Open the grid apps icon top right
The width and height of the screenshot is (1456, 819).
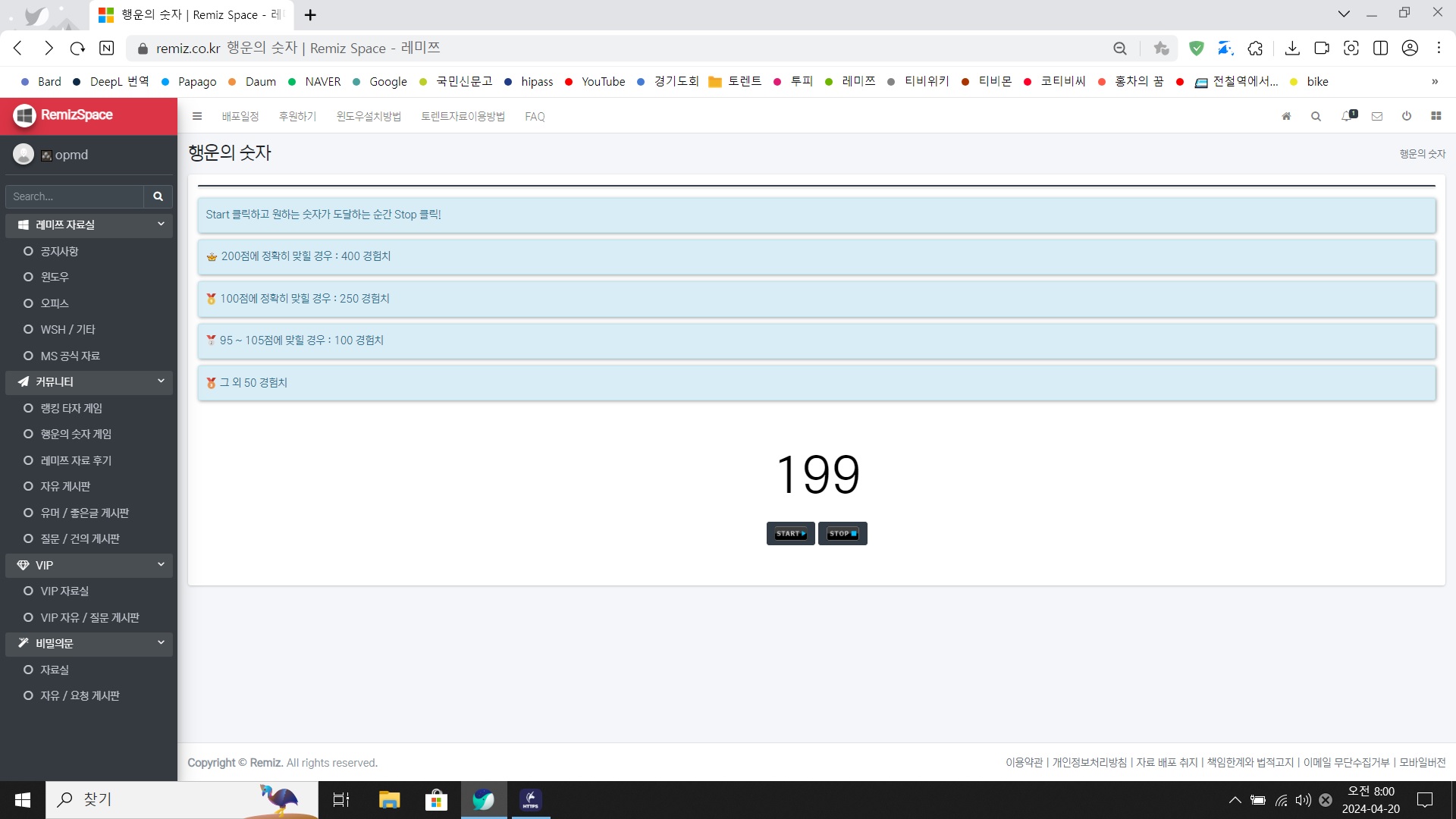click(1436, 116)
